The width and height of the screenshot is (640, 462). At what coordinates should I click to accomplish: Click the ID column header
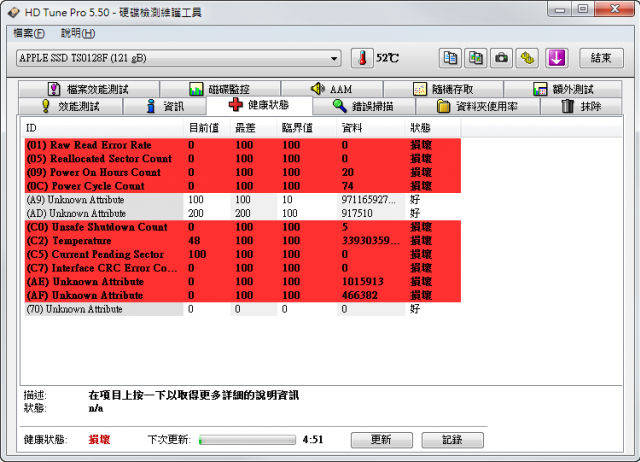103,128
